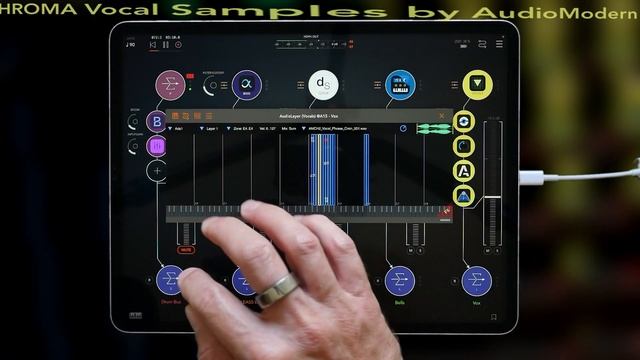The height and width of the screenshot is (360, 640).
Task: Open the pink bus source node
Action: [170, 85]
